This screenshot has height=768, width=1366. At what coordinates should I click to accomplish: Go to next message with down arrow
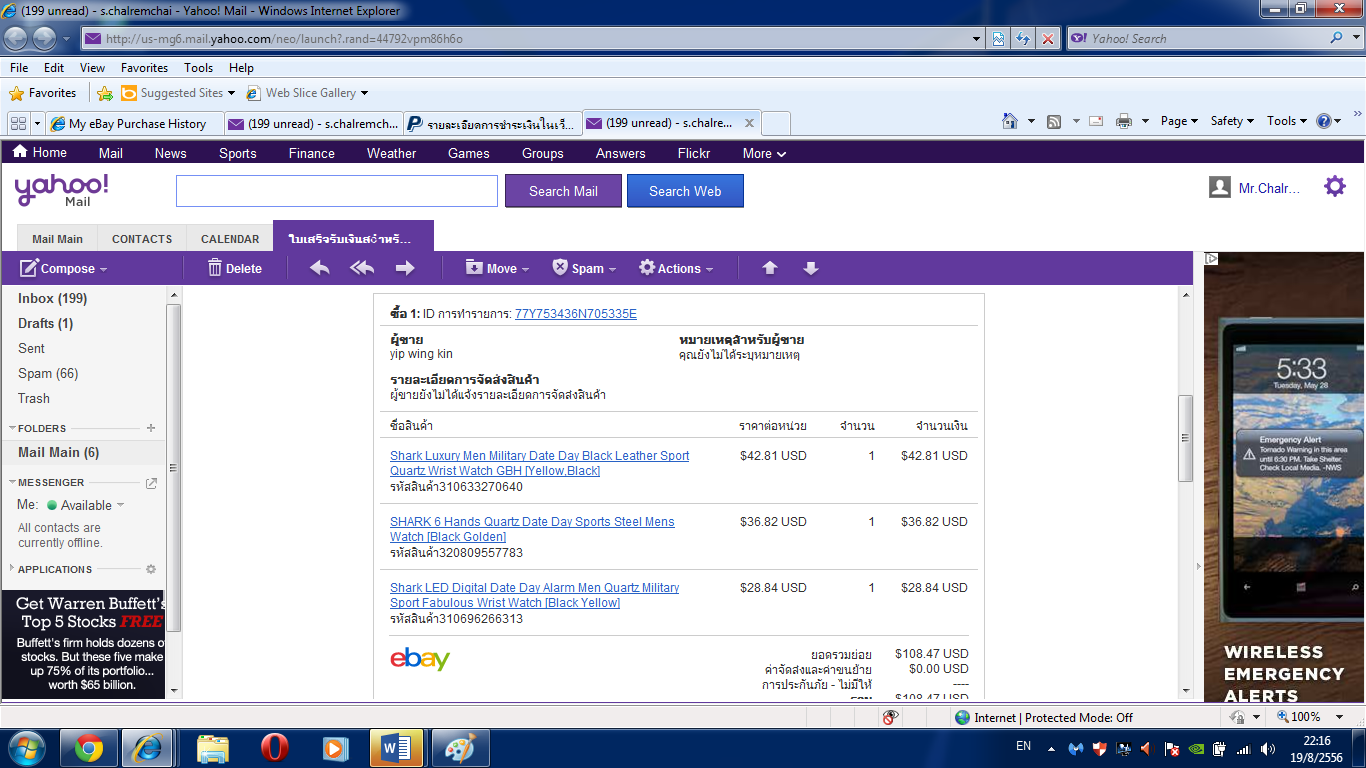click(x=811, y=268)
